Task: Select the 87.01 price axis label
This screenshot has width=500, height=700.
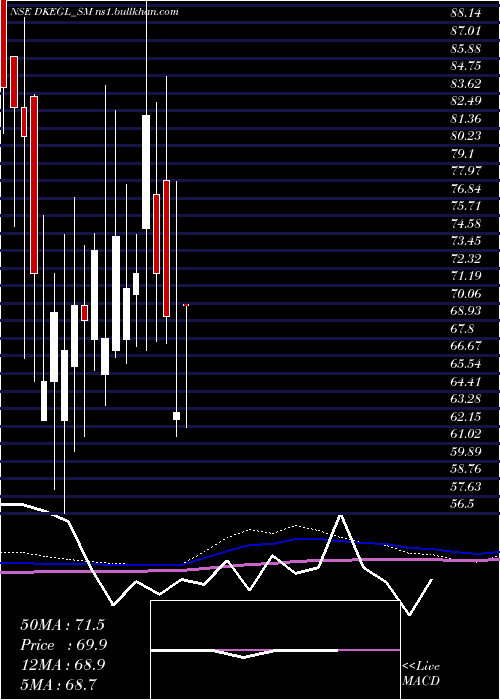Action: tap(466, 31)
